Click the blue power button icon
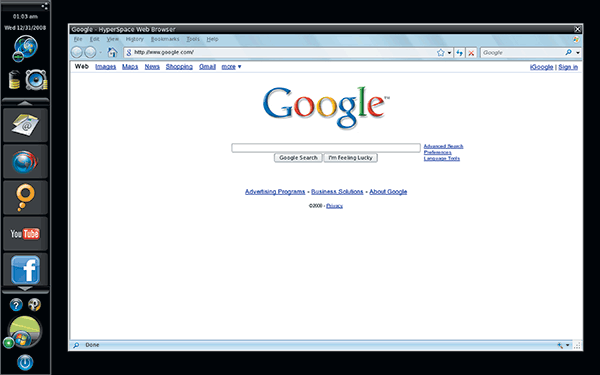Image resolution: width=600 pixels, height=375 pixels. pos(25,362)
